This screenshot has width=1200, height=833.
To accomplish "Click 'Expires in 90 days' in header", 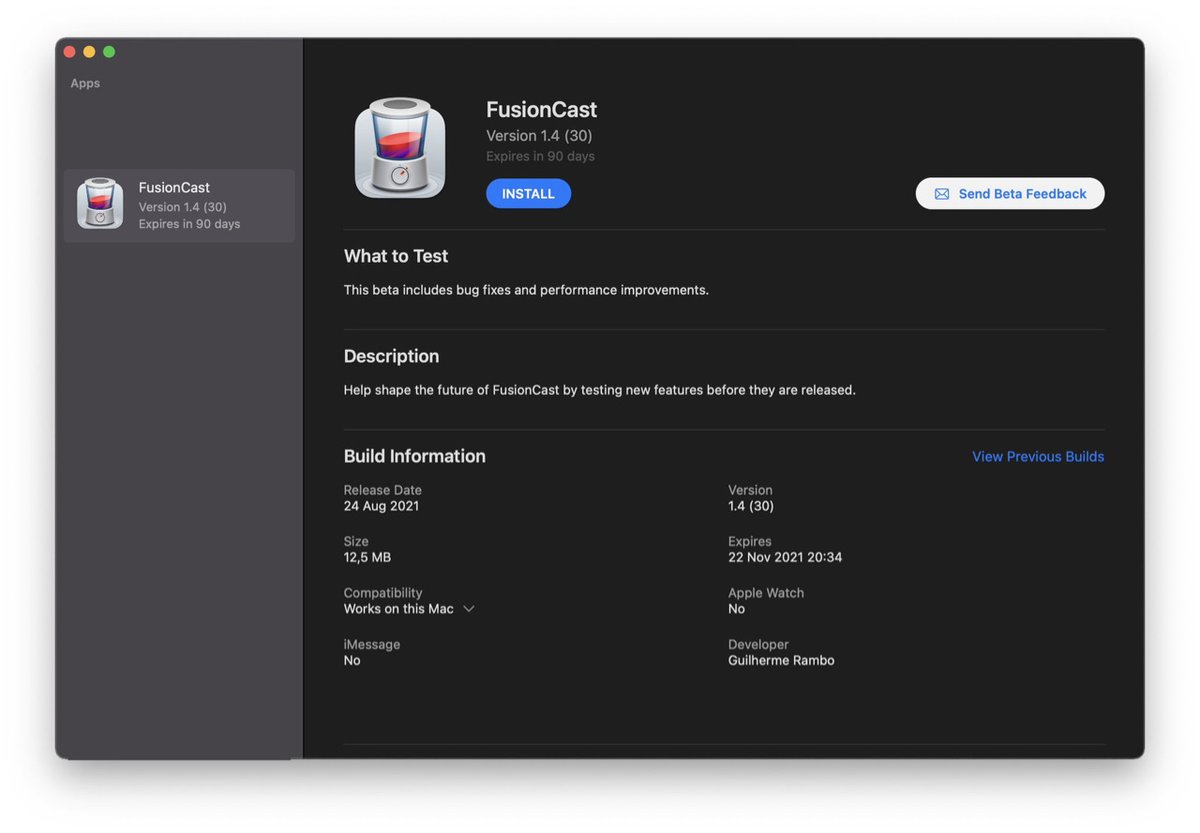I will pyautogui.click(x=540, y=156).
